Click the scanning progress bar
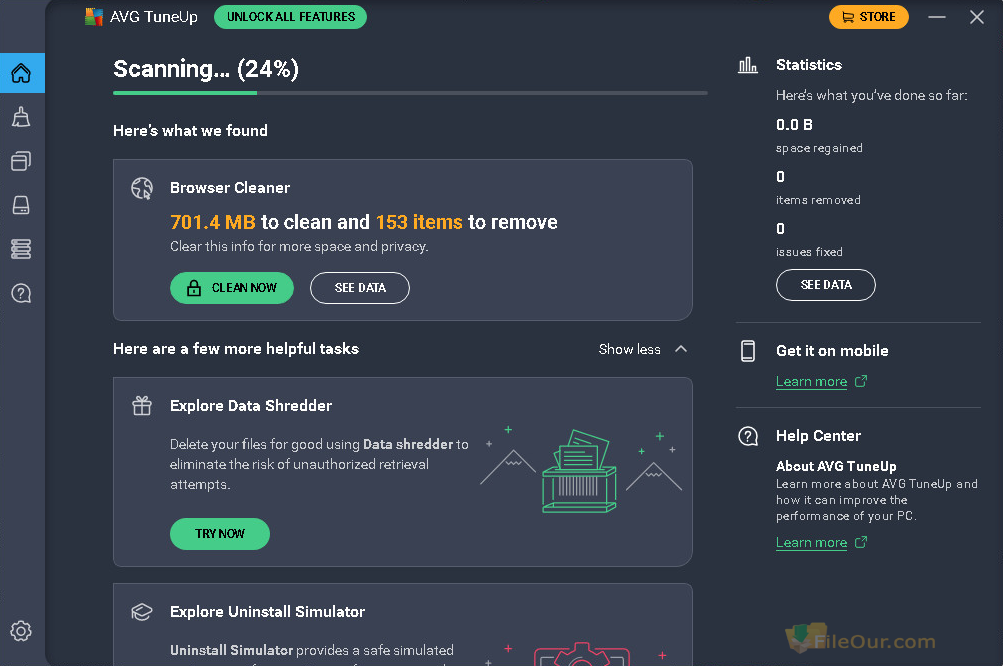The image size is (1003, 666). click(410, 93)
